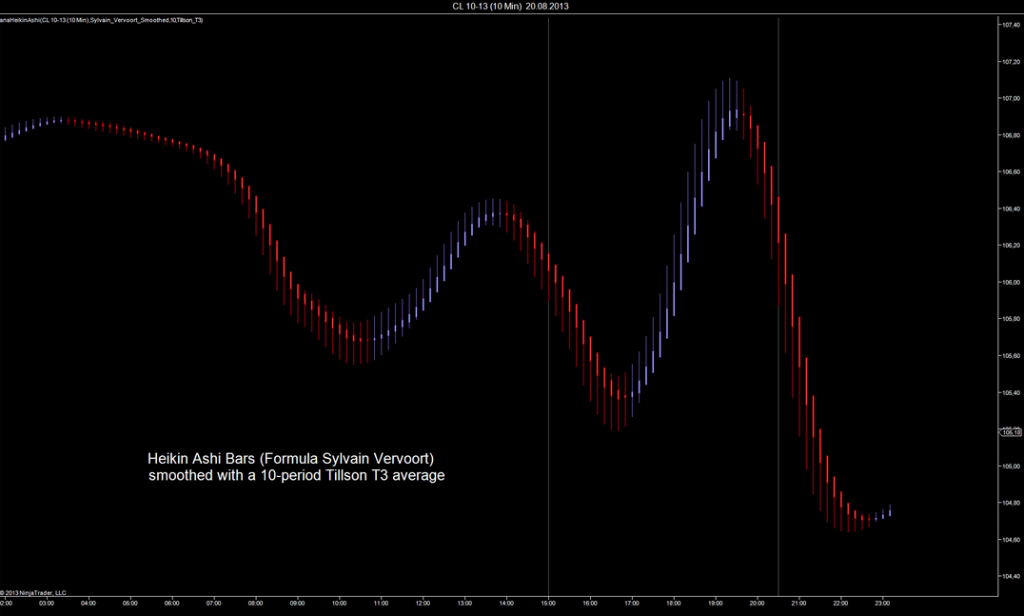Click the 14:00 time axis label
The image size is (1024, 616).
[506, 603]
